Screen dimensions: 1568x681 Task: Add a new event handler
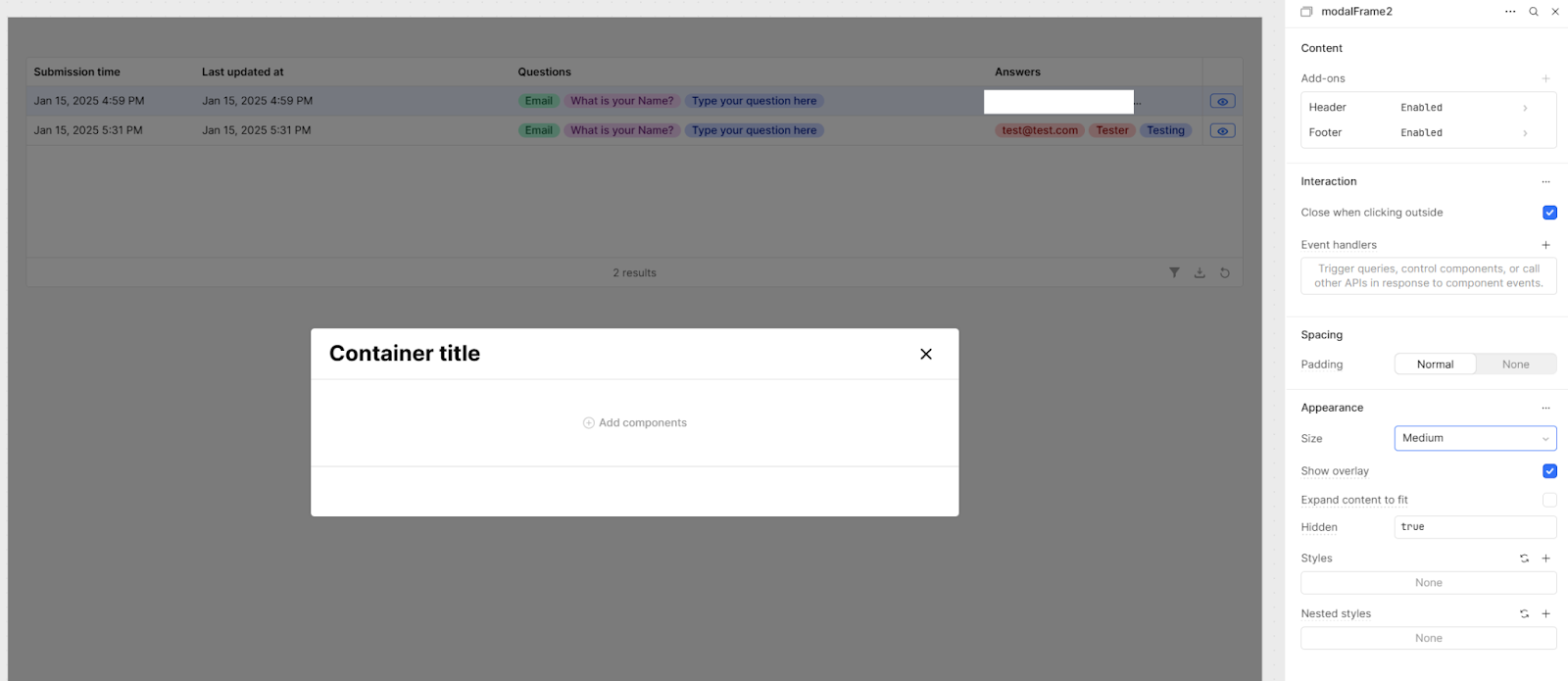[x=1545, y=245]
